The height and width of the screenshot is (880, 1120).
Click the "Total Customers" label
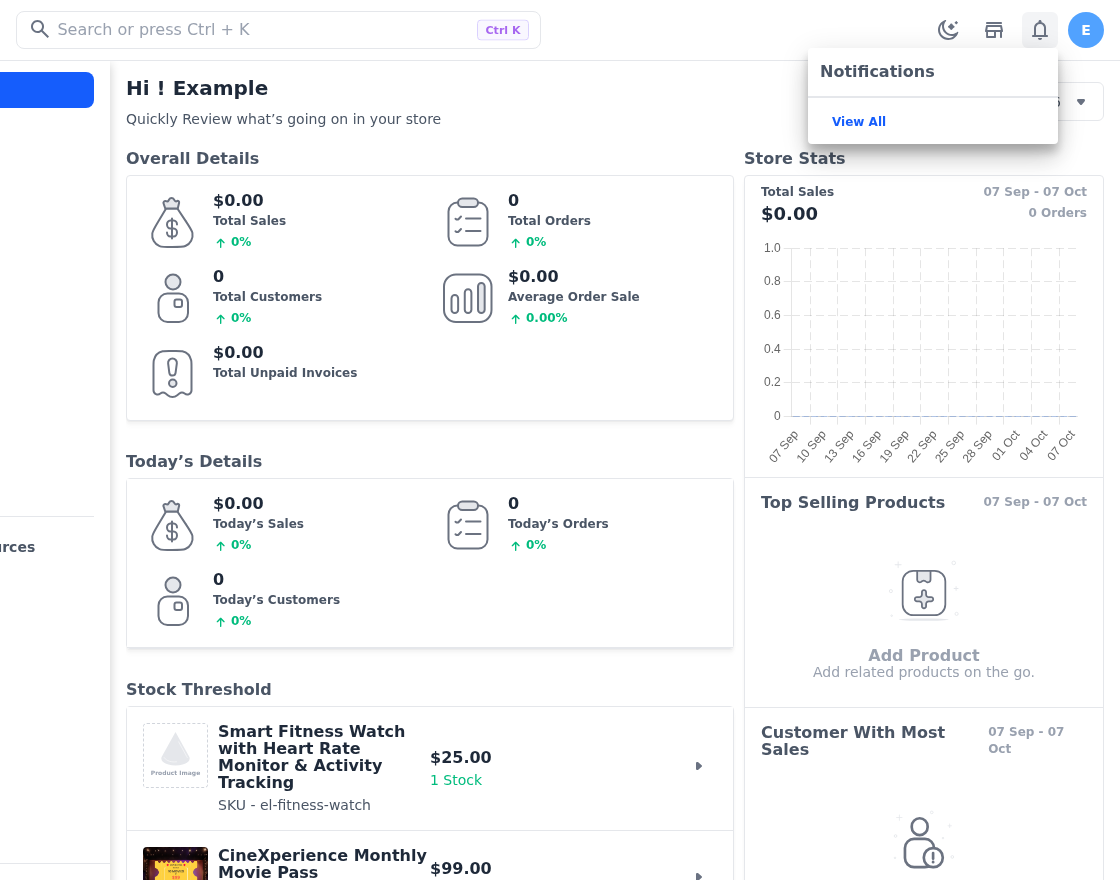267,296
